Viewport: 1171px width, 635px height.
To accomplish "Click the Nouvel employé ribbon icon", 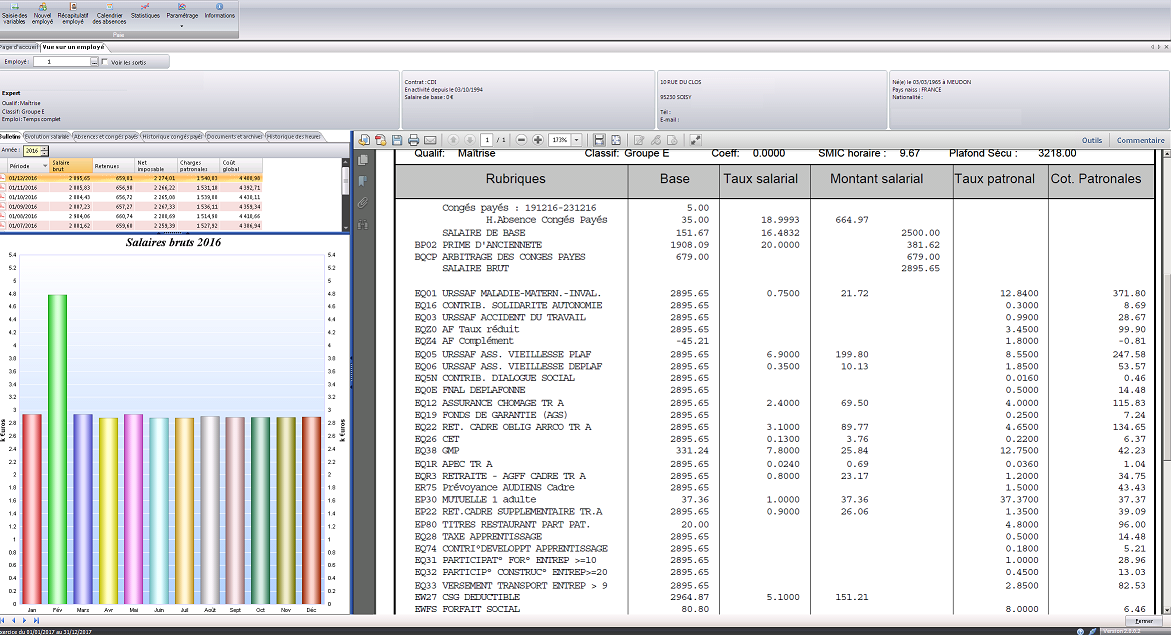I will tap(43, 14).
